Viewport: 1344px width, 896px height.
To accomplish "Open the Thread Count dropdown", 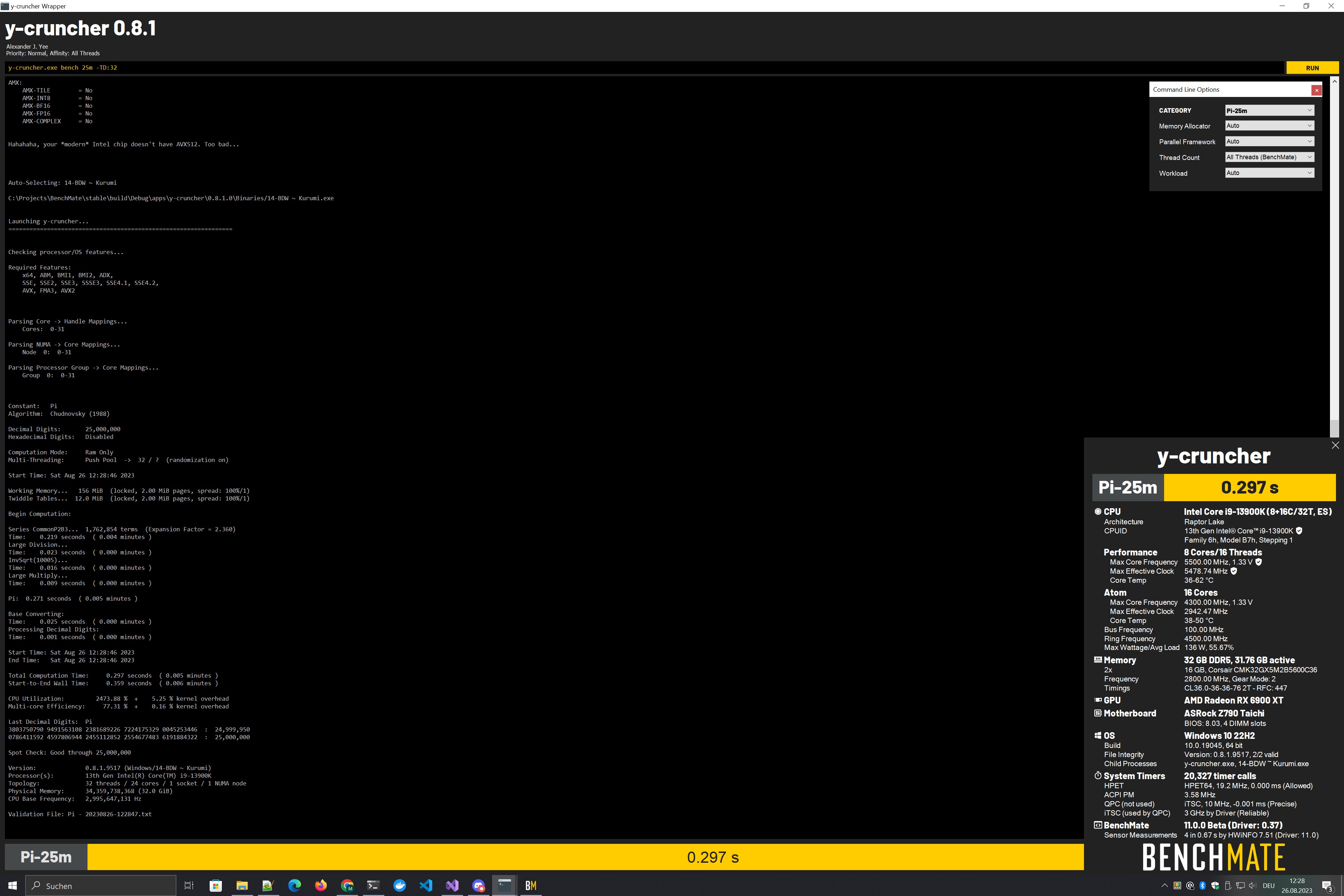I will click(1270, 157).
